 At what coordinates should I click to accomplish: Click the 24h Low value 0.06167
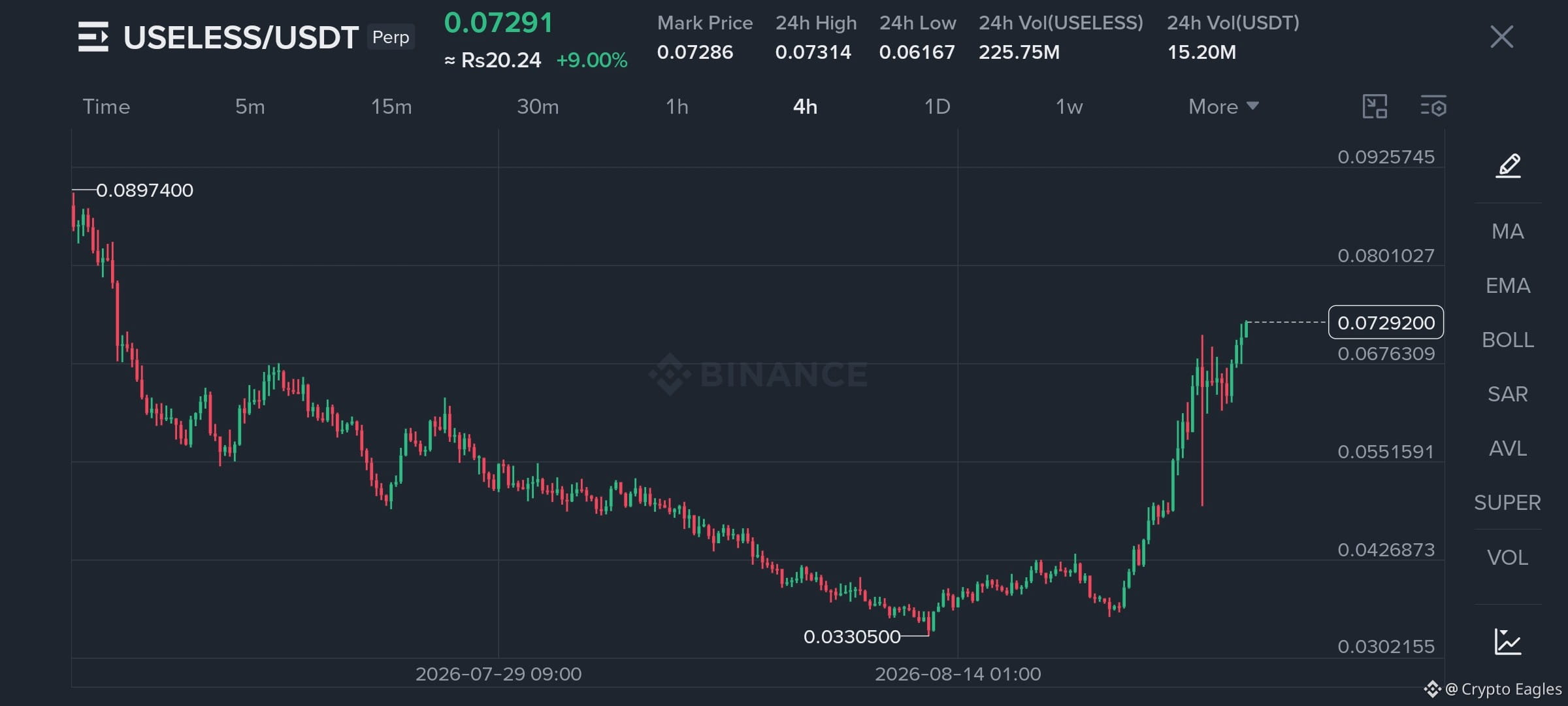tap(917, 52)
